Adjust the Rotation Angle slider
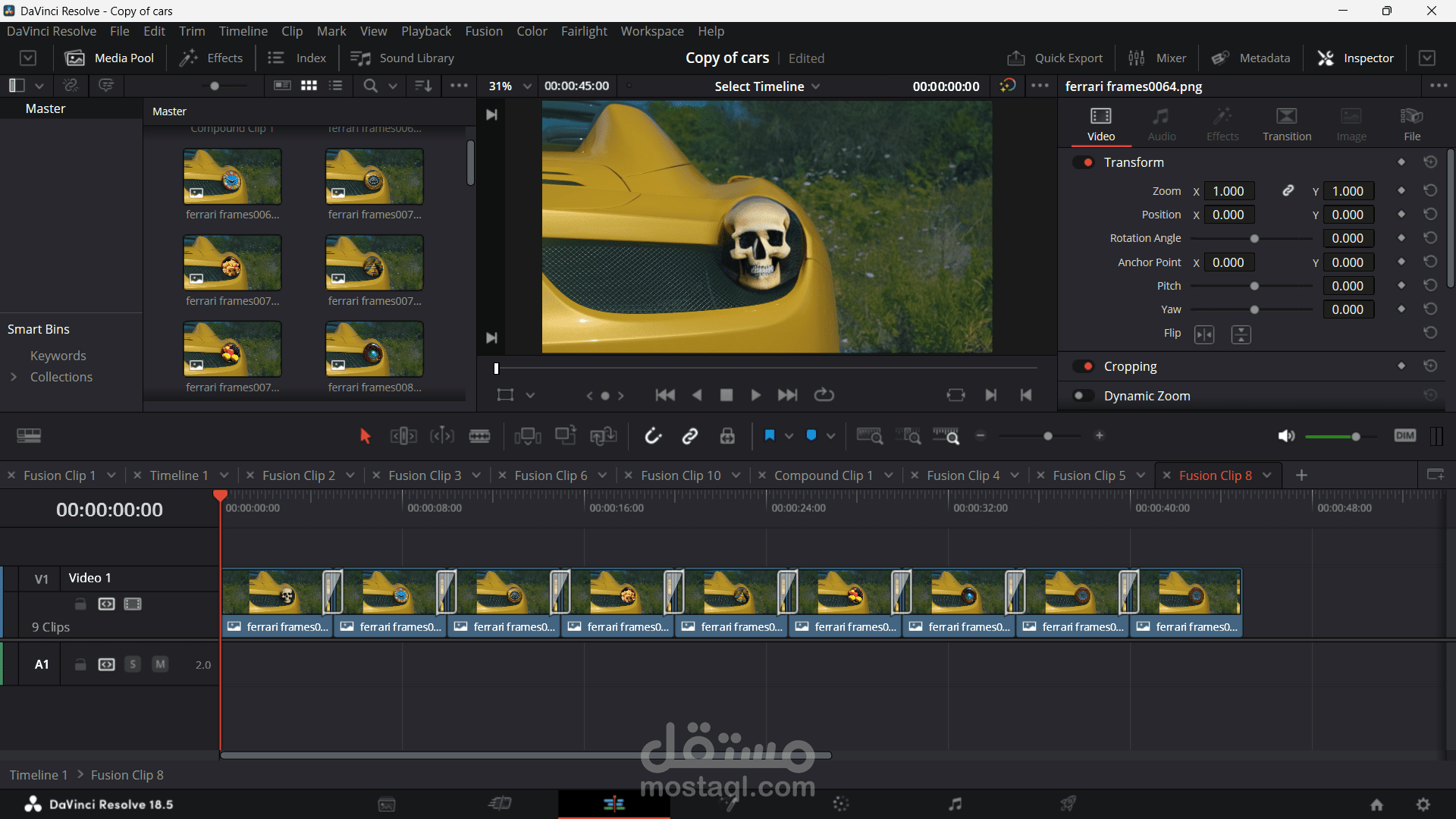 pyautogui.click(x=1254, y=239)
